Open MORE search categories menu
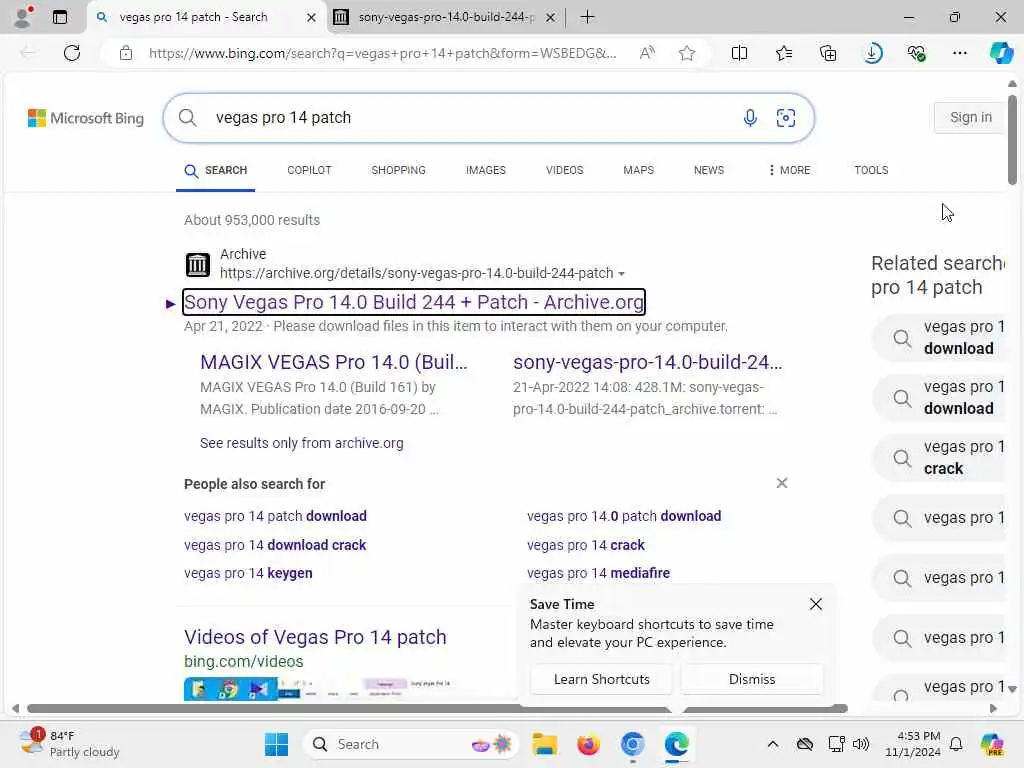The height and width of the screenshot is (768, 1024). pyautogui.click(x=789, y=170)
